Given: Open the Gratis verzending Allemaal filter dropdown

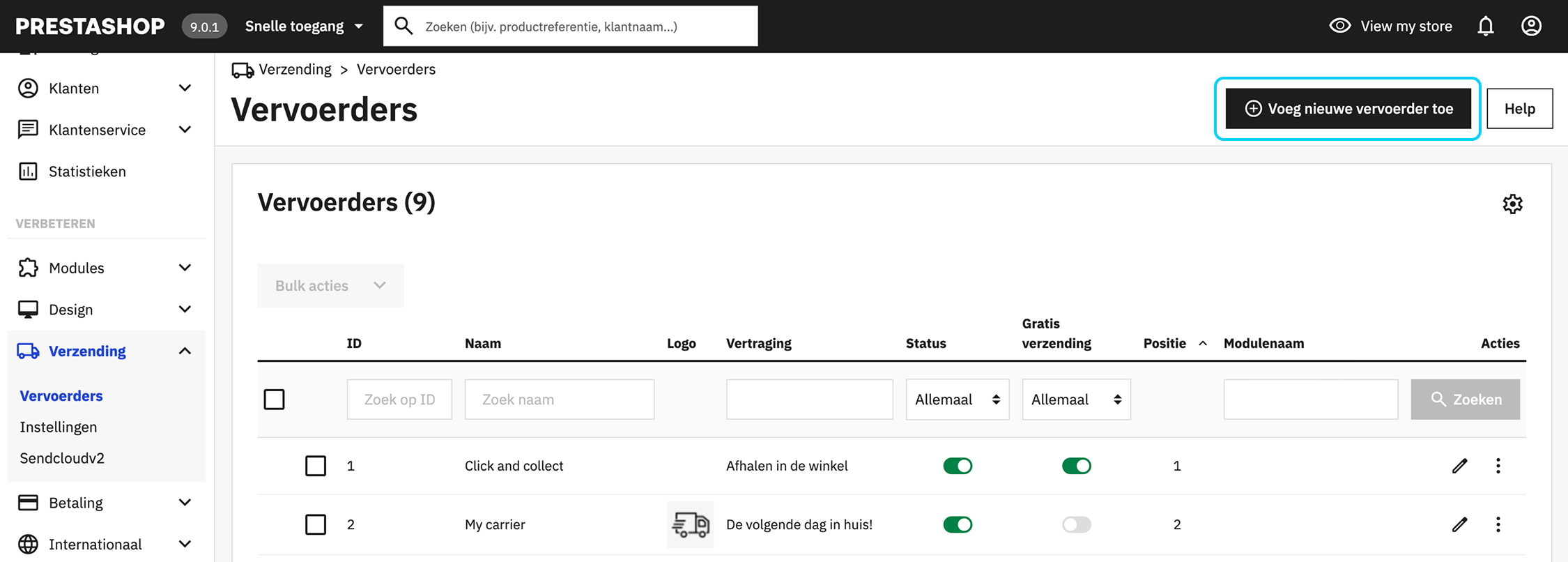Looking at the screenshot, I should point(1076,399).
